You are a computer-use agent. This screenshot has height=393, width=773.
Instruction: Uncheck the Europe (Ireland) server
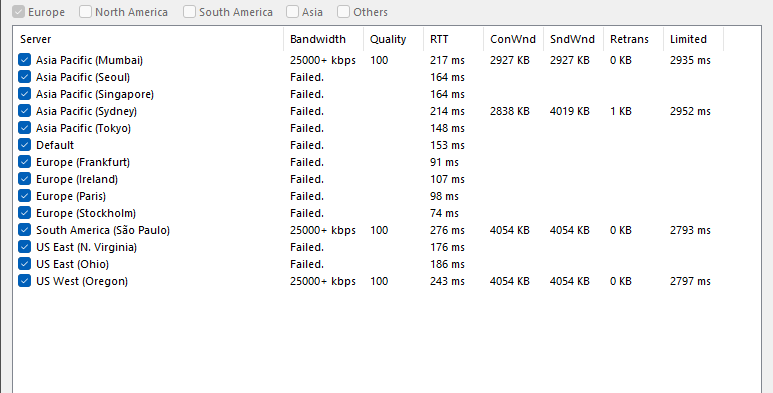click(25, 179)
